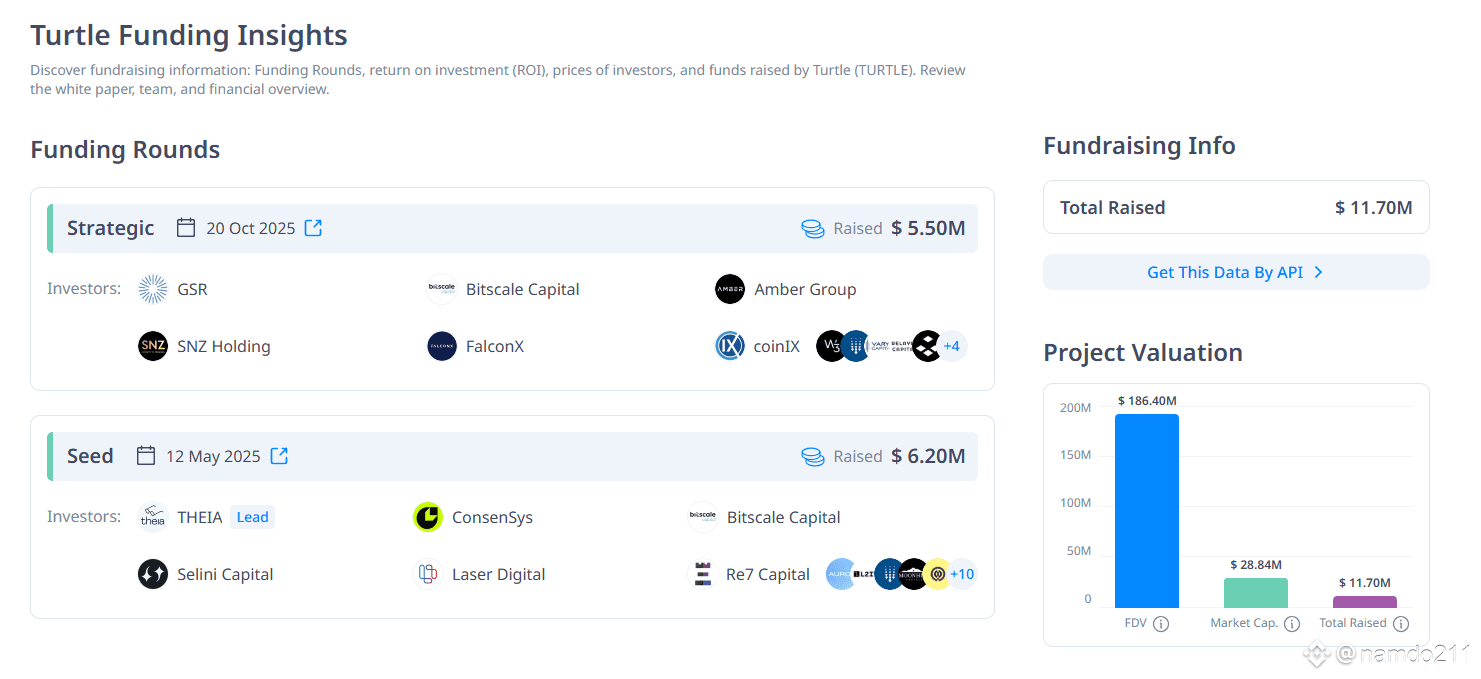The height and width of the screenshot is (679, 1481).
Task: Expand +4 more Strategic investors
Action: tap(952, 346)
